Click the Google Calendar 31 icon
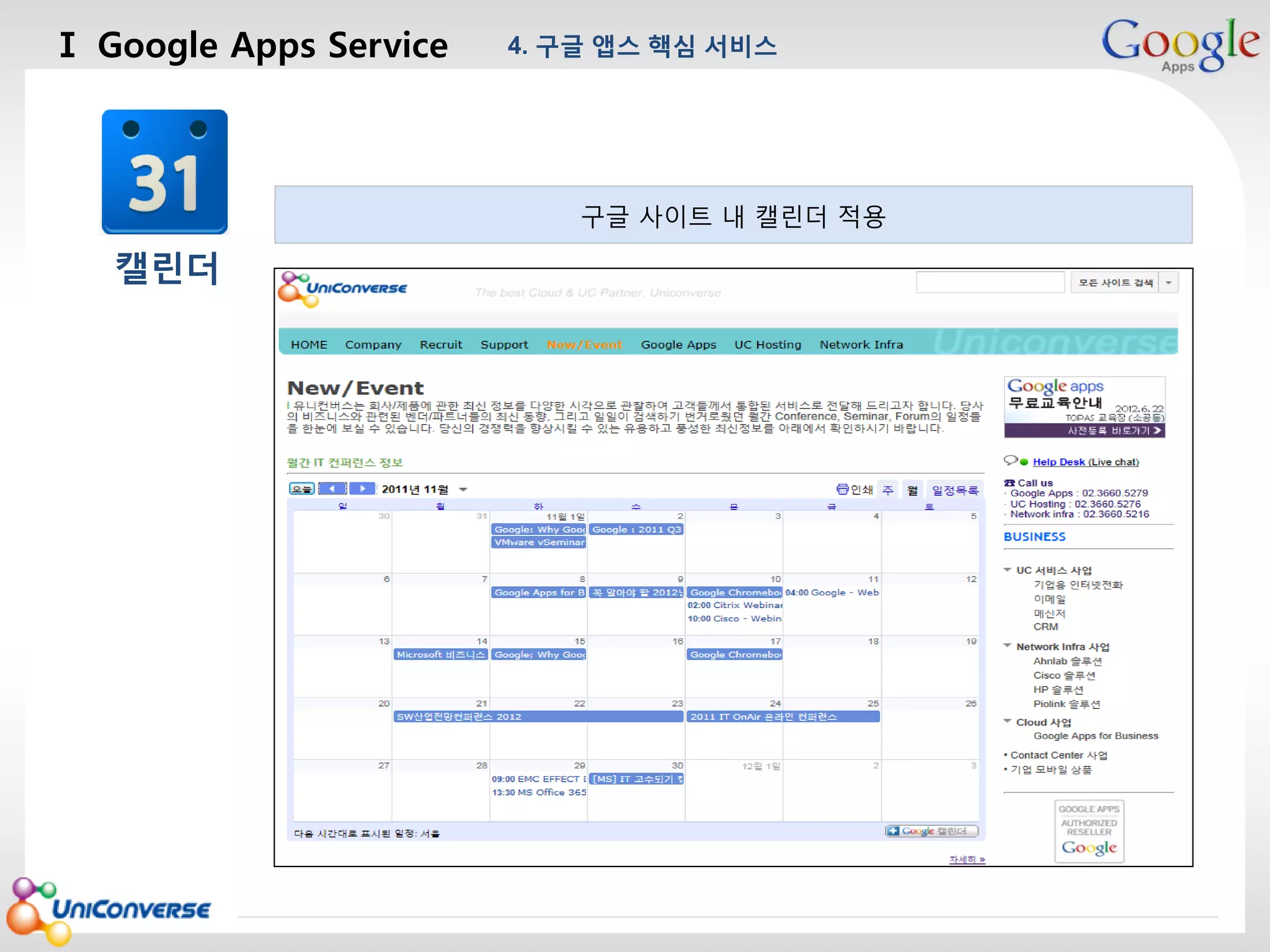 pyautogui.click(x=164, y=172)
